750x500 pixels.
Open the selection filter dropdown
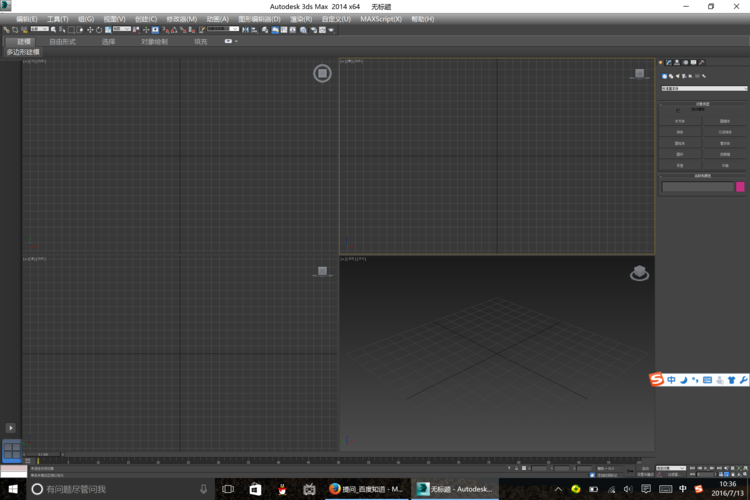pyautogui.click(x=40, y=29)
